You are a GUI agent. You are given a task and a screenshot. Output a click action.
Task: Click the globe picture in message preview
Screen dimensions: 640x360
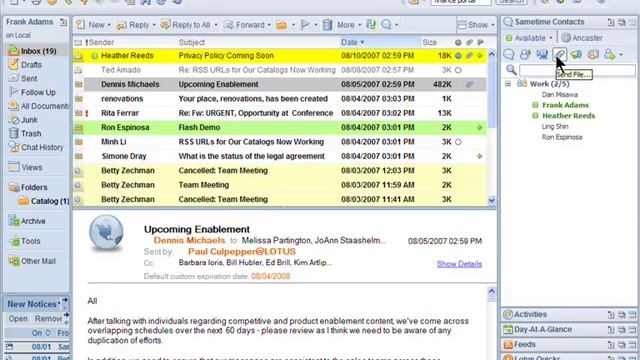pyautogui.click(x=106, y=232)
